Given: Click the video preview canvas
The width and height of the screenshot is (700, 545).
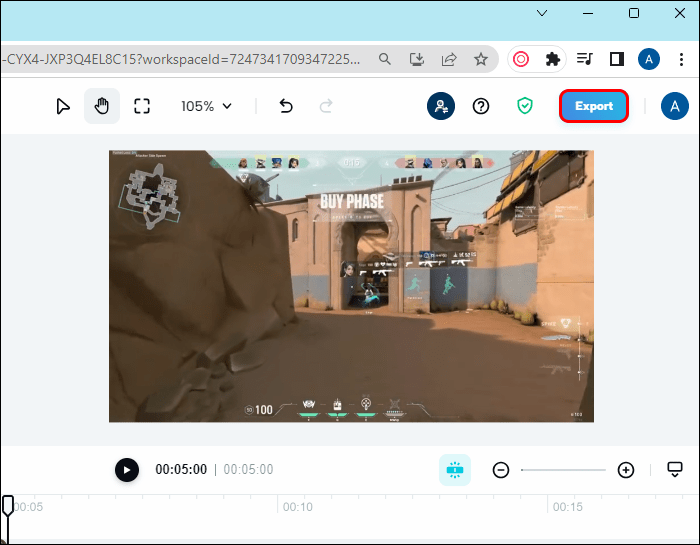Looking at the screenshot, I should pos(351,286).
